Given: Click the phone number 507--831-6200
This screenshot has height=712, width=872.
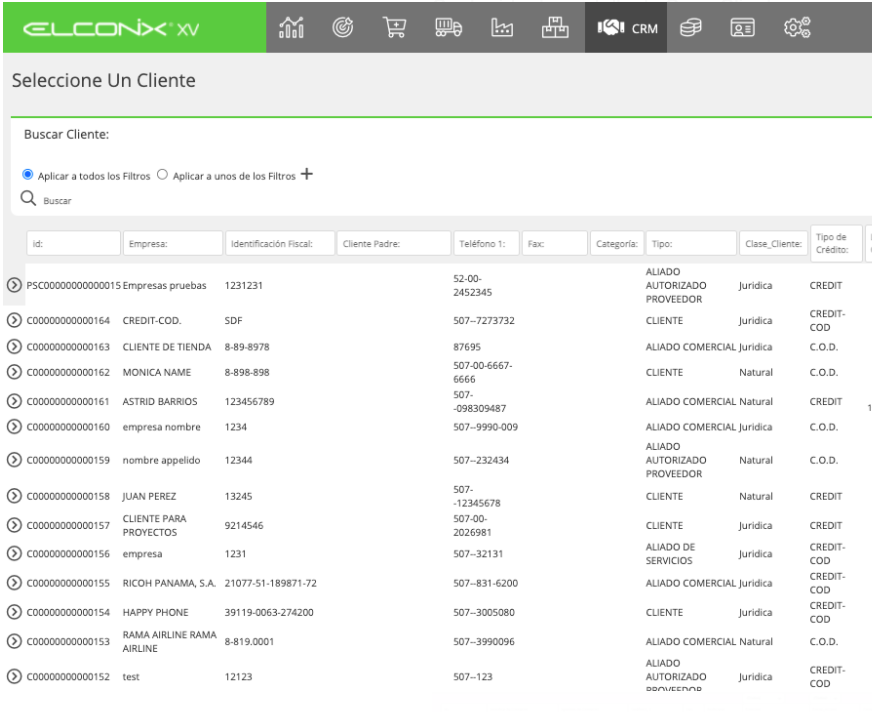Looking at the screenshot, I should coord(485,583).
